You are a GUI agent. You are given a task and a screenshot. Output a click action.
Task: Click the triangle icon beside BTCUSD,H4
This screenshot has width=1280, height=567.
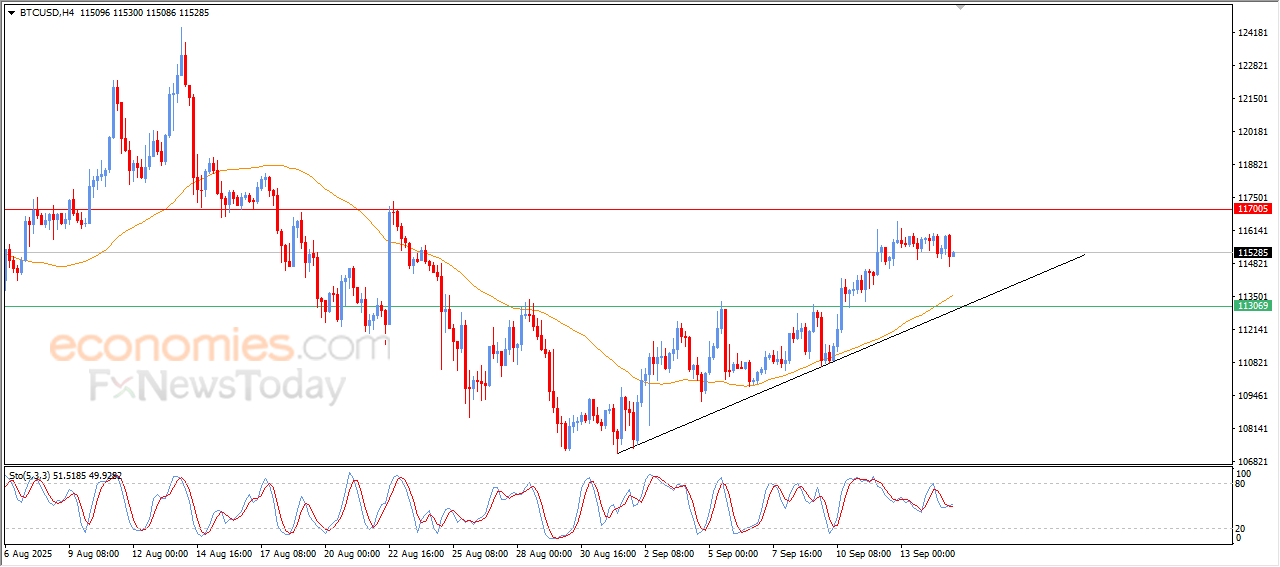point(12,13)
